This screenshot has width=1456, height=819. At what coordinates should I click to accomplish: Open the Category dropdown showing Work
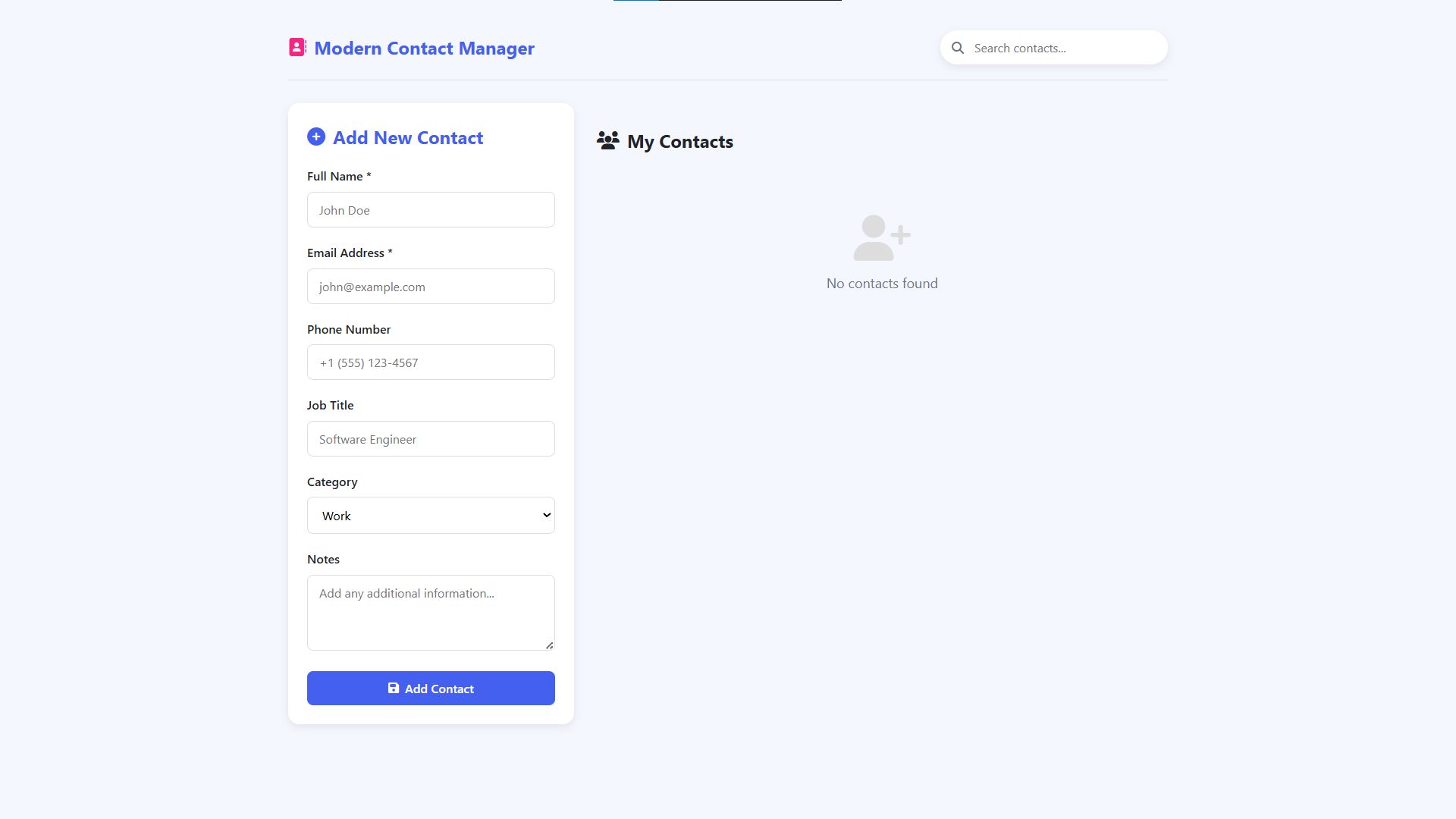[x=431, y=516]
